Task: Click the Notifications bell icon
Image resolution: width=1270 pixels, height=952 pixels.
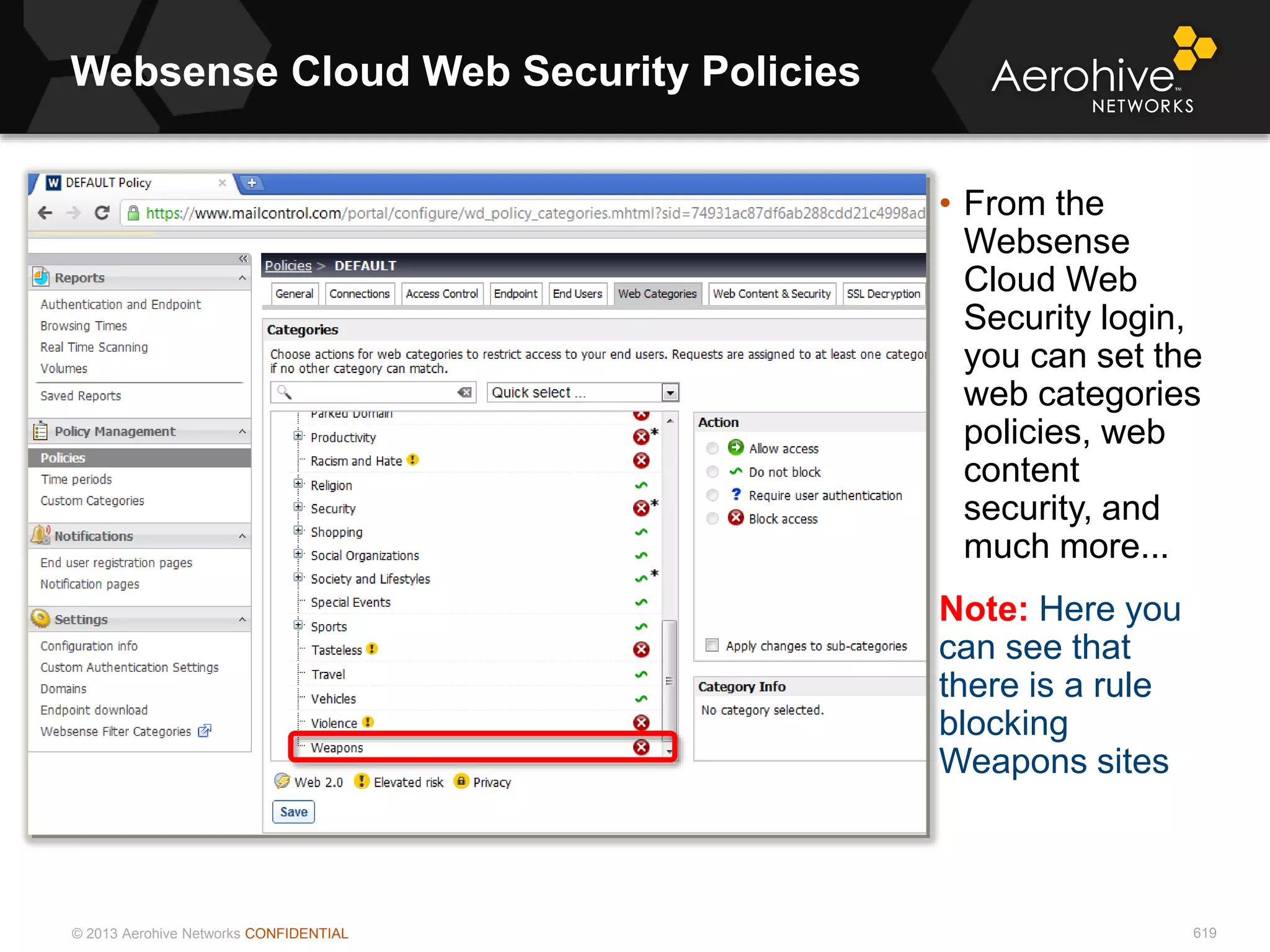Action: pos(41,535)
